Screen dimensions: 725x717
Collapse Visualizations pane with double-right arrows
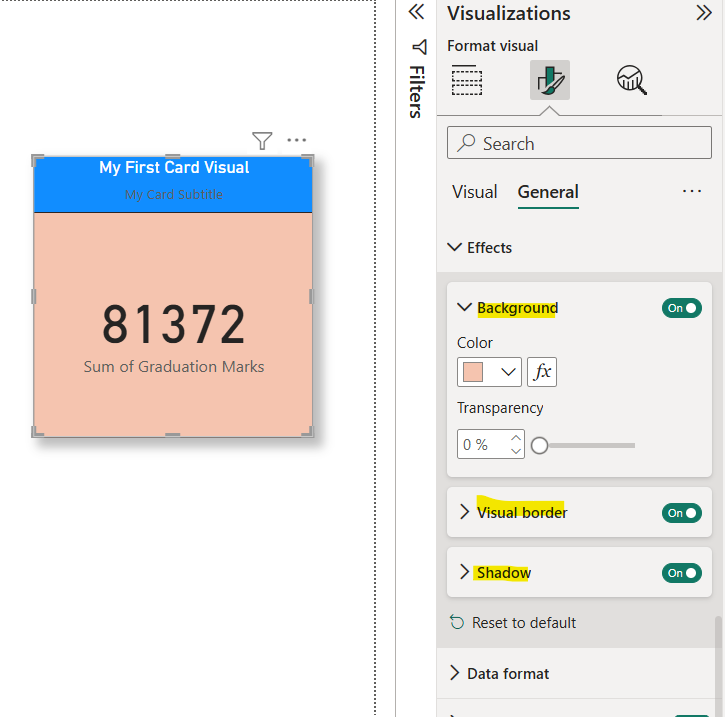click(x=704, y=13)
